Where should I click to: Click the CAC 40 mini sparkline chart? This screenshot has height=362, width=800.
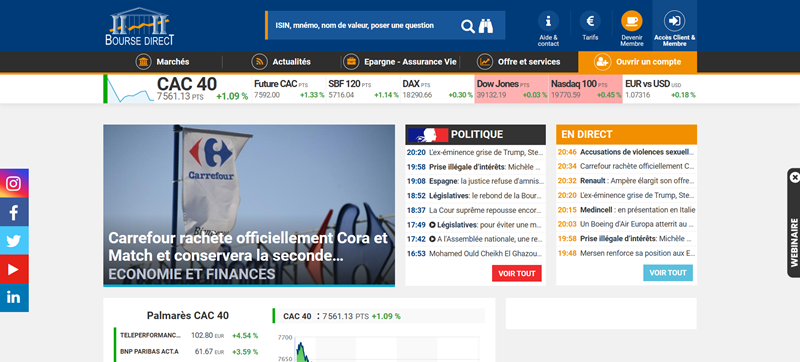click(x=130, y=89)
